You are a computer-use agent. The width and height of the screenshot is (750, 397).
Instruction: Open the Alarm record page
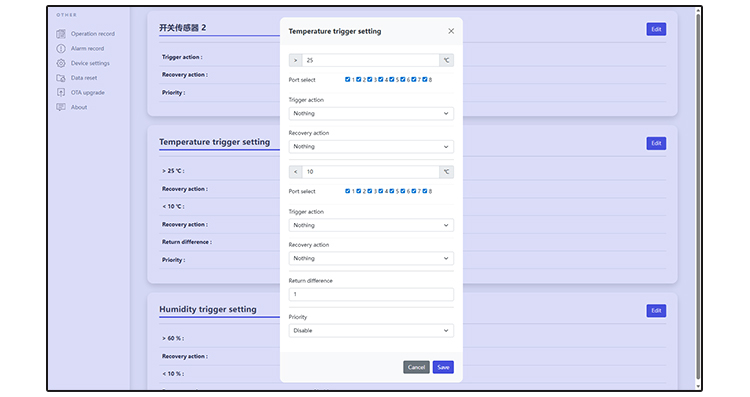87,49
